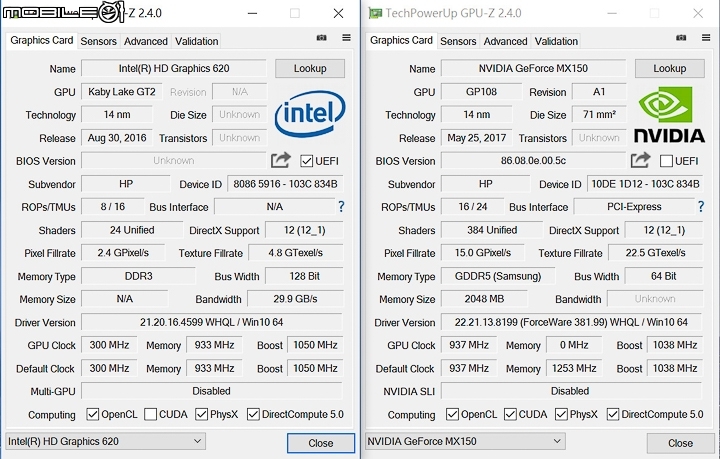Click the NVIDIA logo
Viewport: 720px width, 459px height.
(x=669, y=115)
